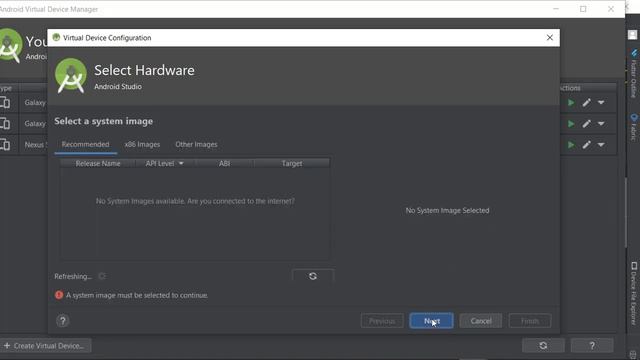Minimize the Android Virtual Device Manager window

[556, 9]
